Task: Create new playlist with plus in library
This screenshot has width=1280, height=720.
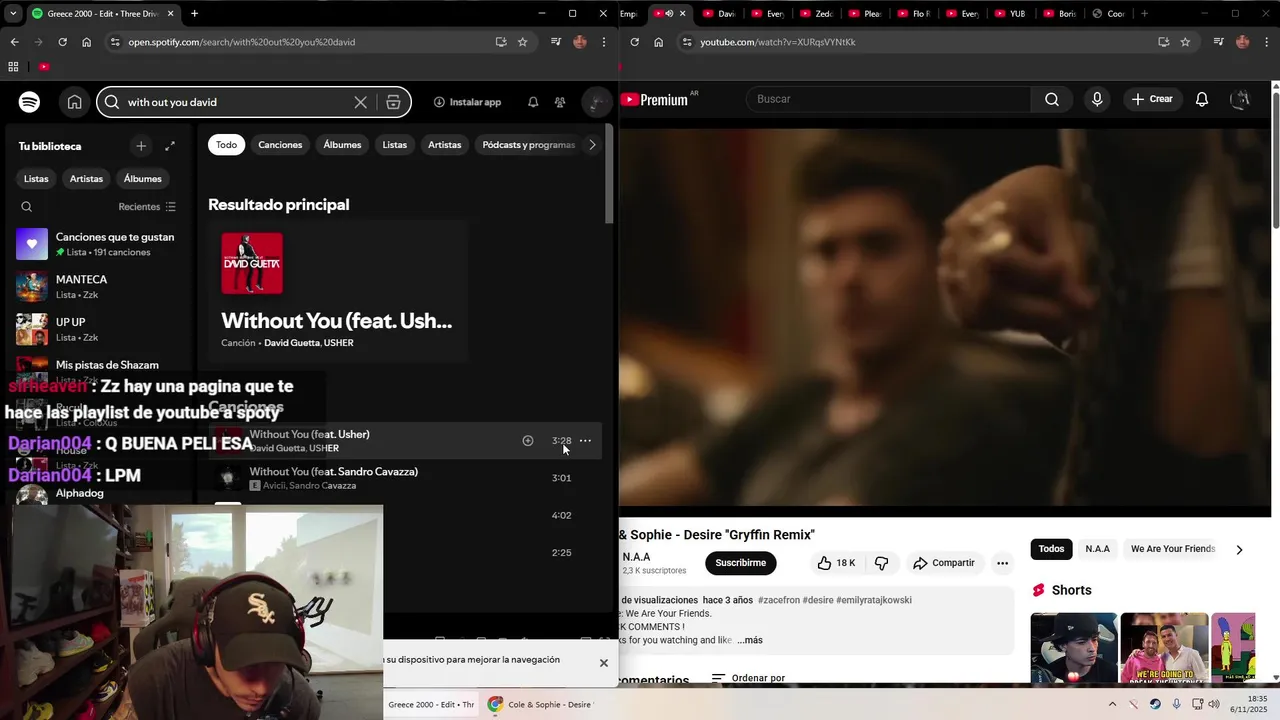Action: coord(141,146)
